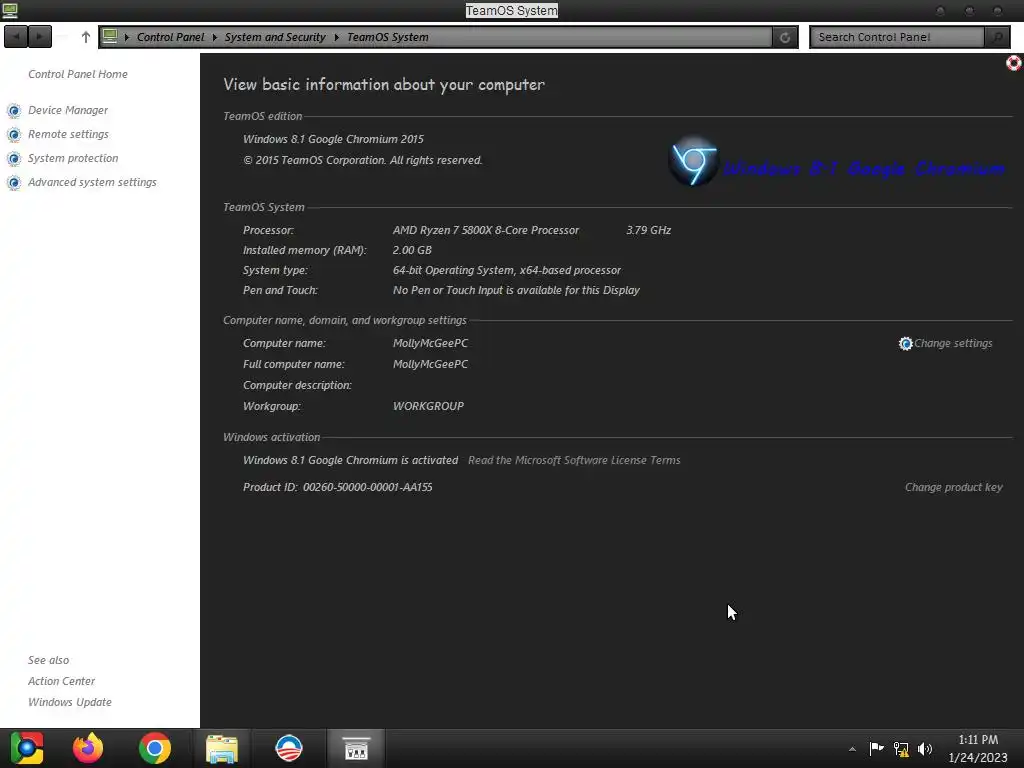Click the shield icon beside Advanced system settings
The image size is (1024, 768).
pyautogui.click(x=14, y=183)
